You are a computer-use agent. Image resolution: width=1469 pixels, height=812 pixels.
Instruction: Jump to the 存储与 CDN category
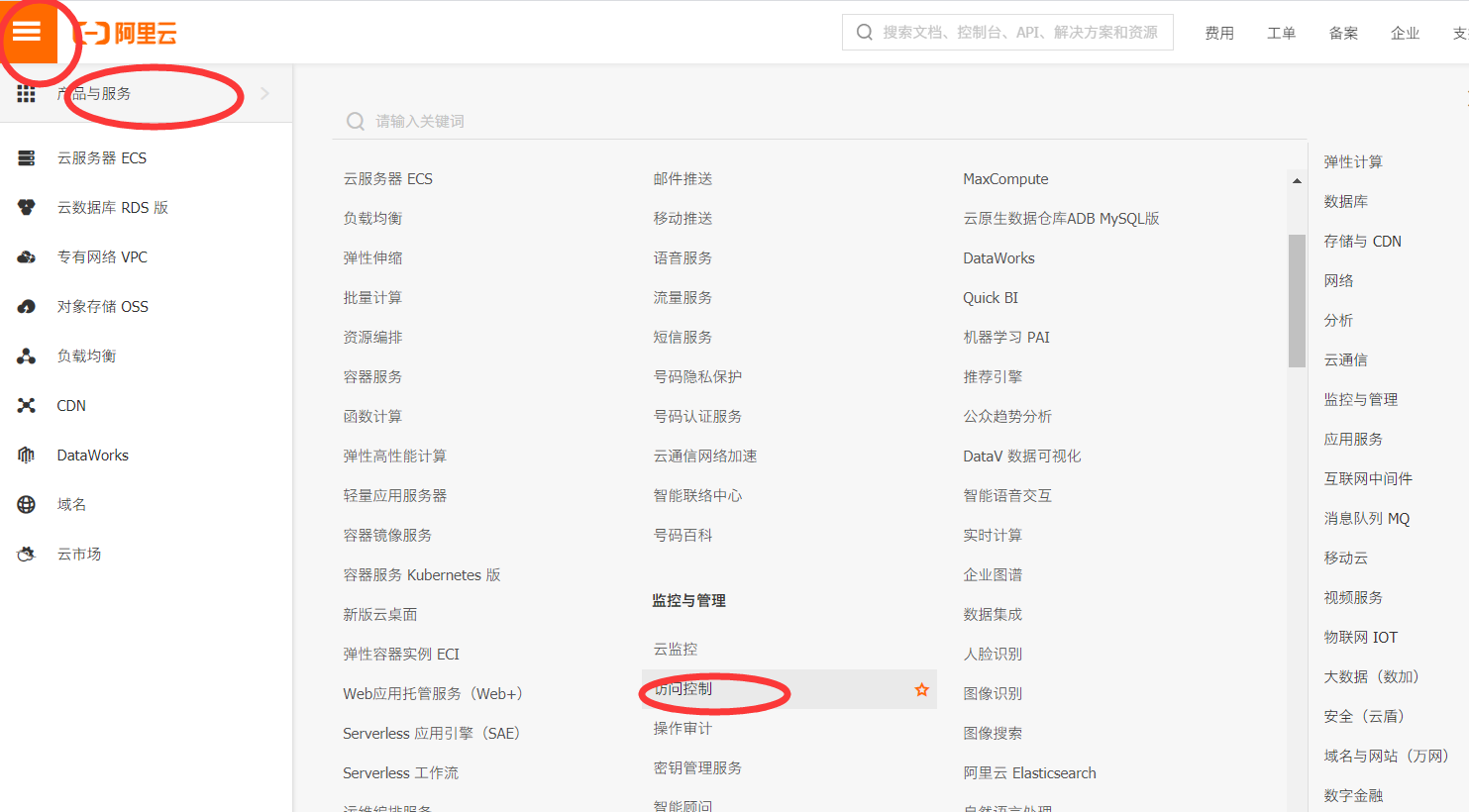[x=1363, y=242]
